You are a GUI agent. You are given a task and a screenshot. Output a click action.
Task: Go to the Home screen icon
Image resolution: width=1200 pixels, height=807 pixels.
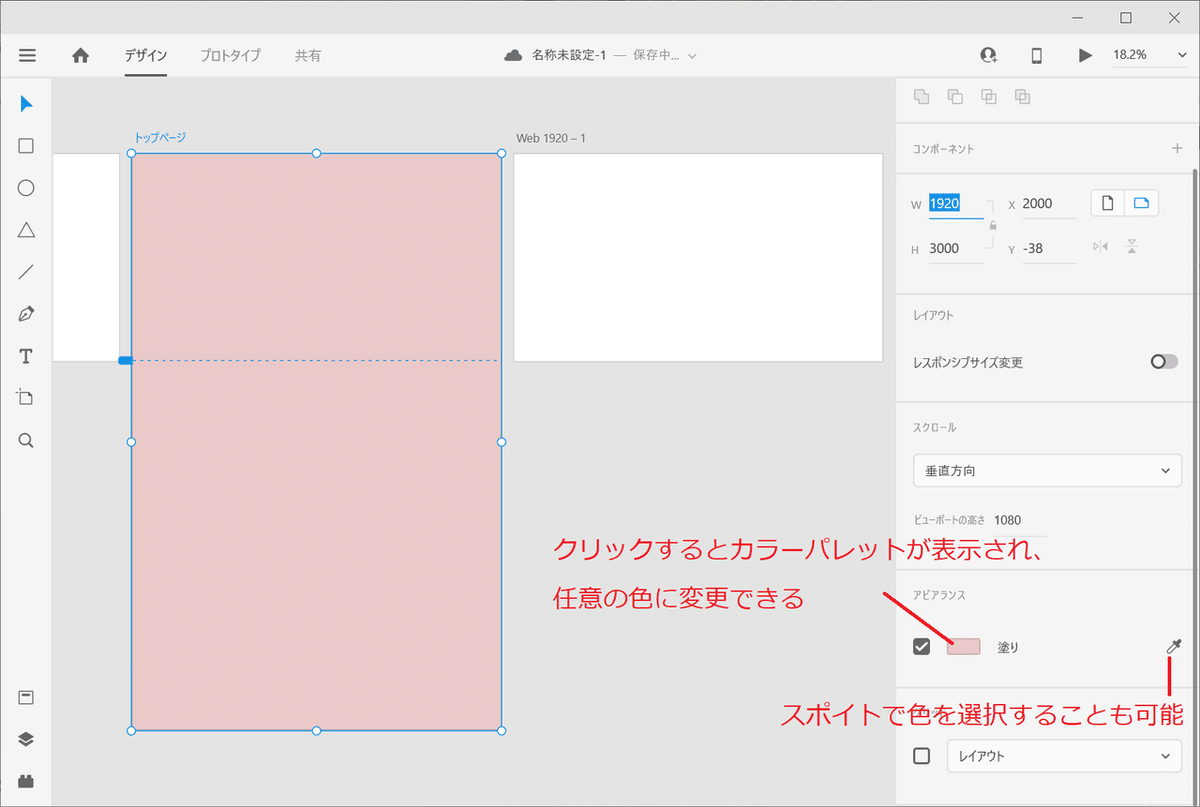[x=81, y=56]
